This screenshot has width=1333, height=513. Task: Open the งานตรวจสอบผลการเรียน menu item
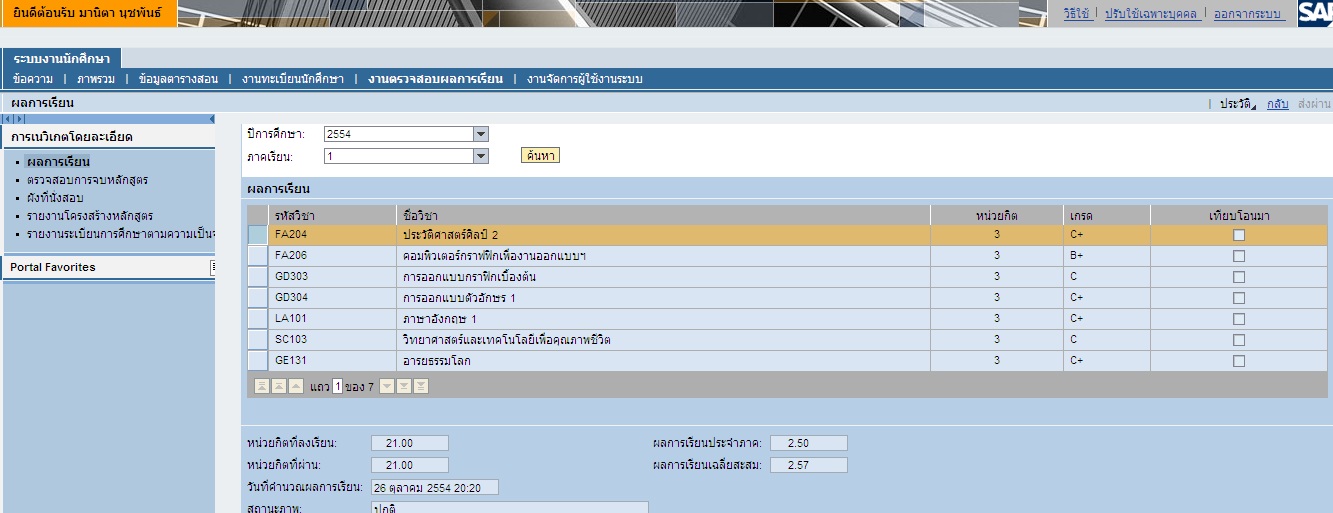click(435, 79)
